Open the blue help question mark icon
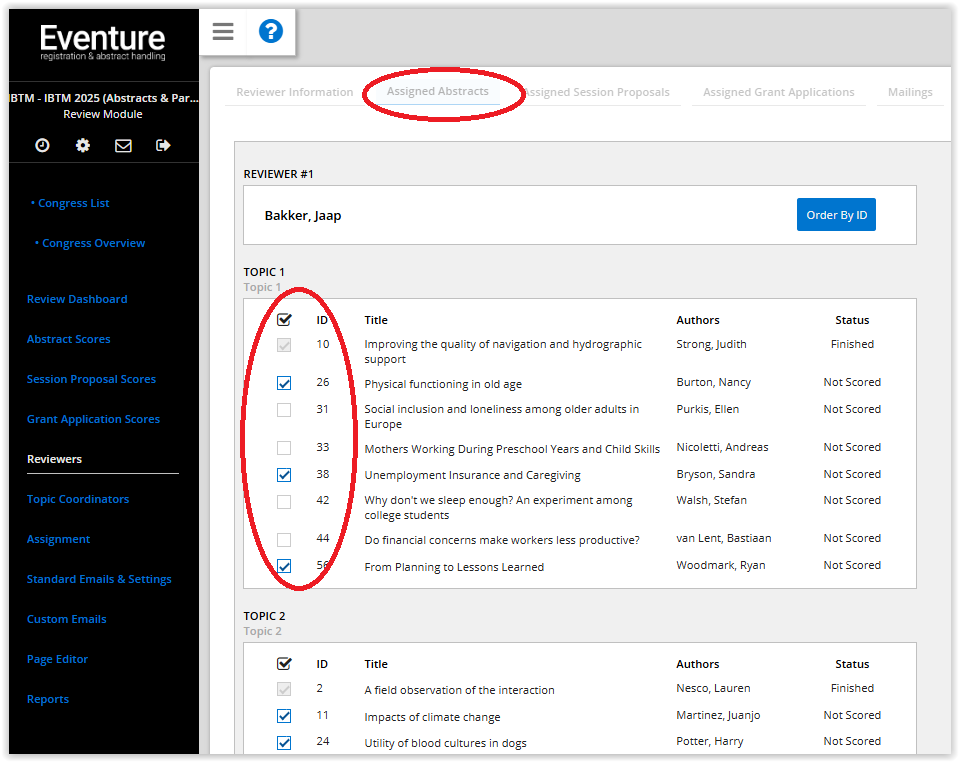 pyautogui.click(x=270, y=31)
